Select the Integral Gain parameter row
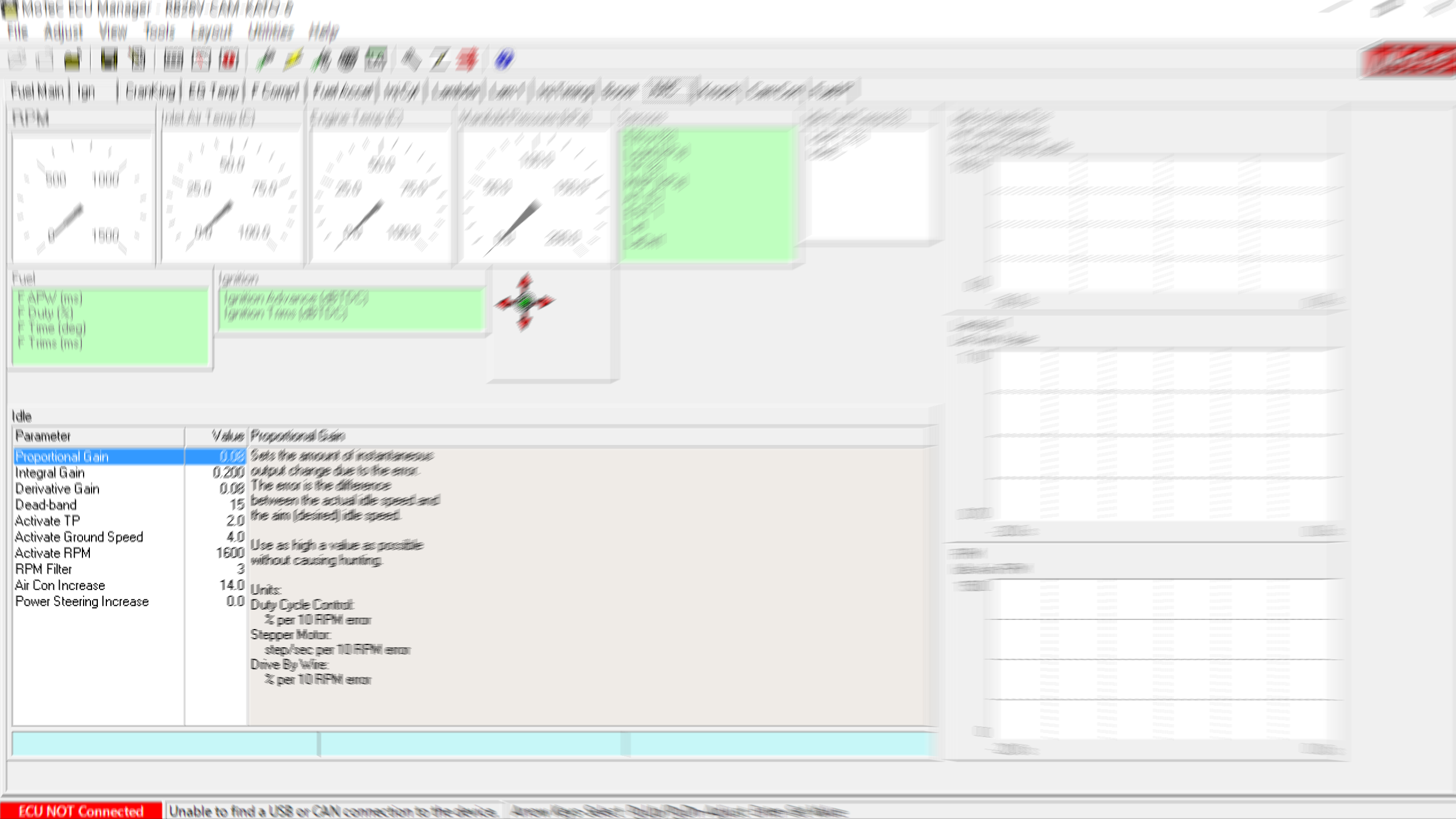The width and height of the screenshot is (1456, 819). coord(50,473)
